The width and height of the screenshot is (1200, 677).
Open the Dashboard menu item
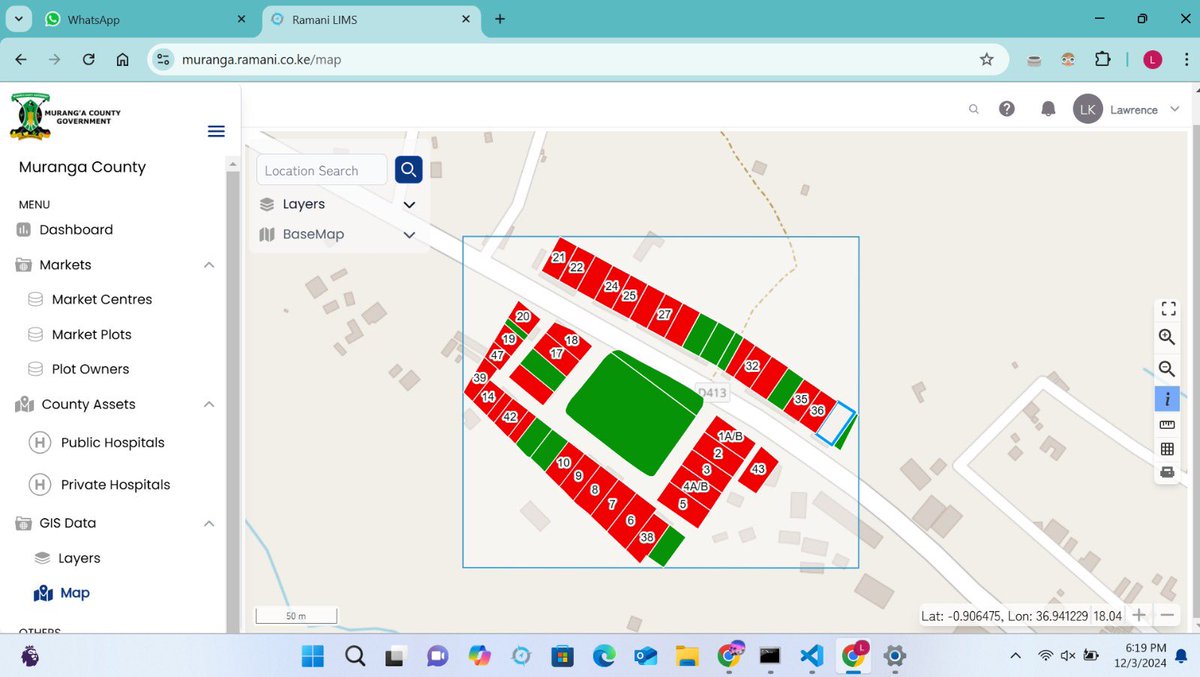coord(76,229)
